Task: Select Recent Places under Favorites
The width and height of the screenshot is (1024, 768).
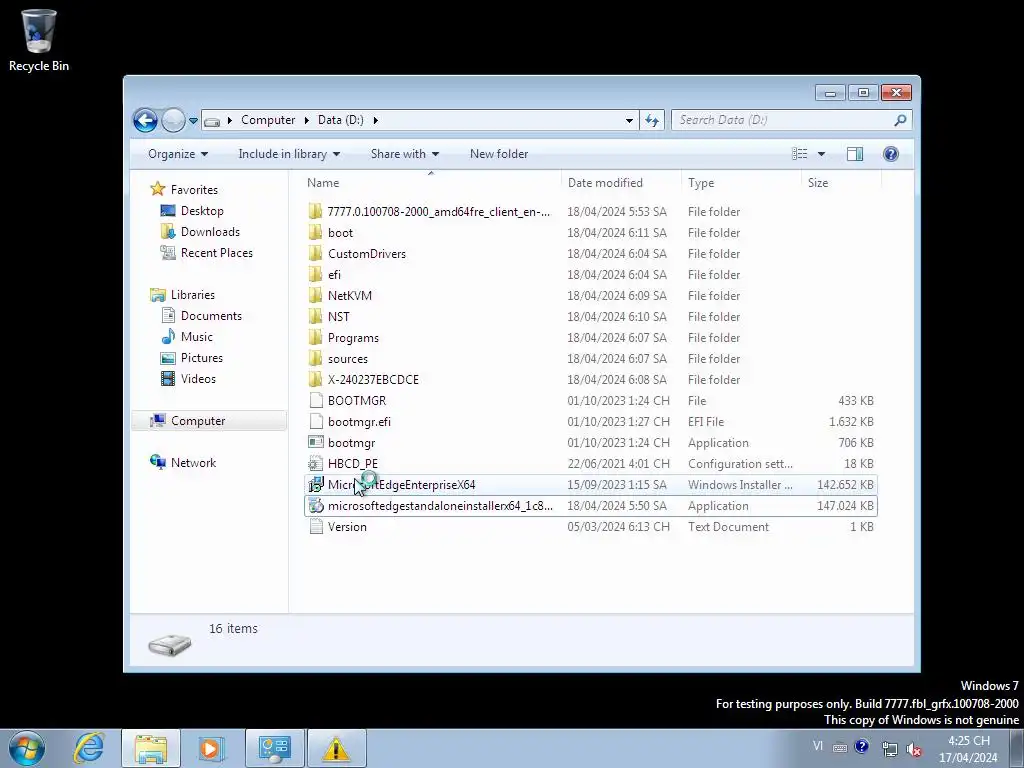Action: (x=216, y=253)
